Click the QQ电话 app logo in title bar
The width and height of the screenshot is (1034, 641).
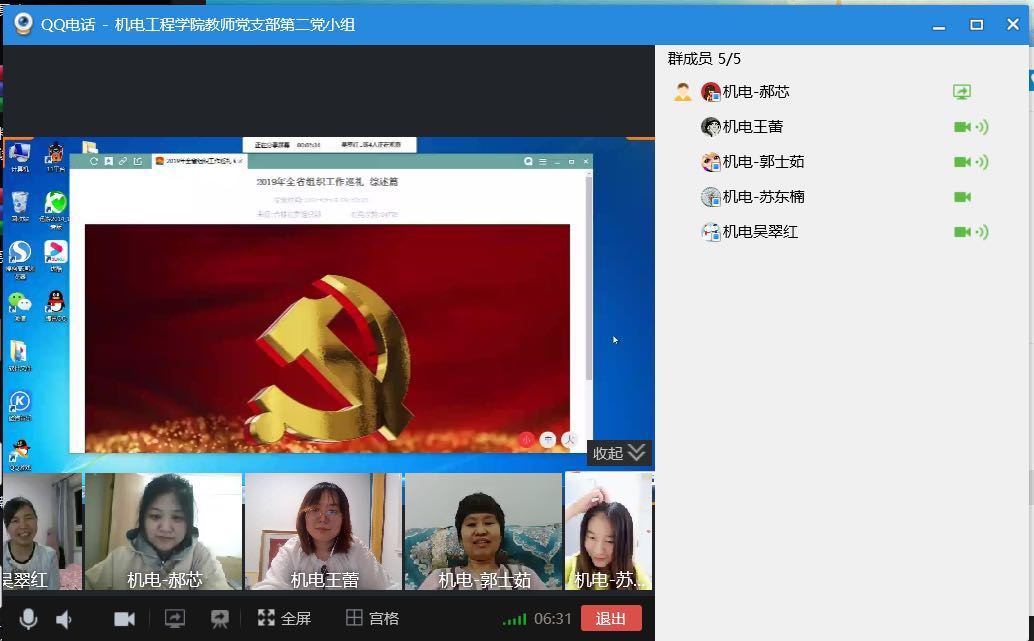point(22,24)
